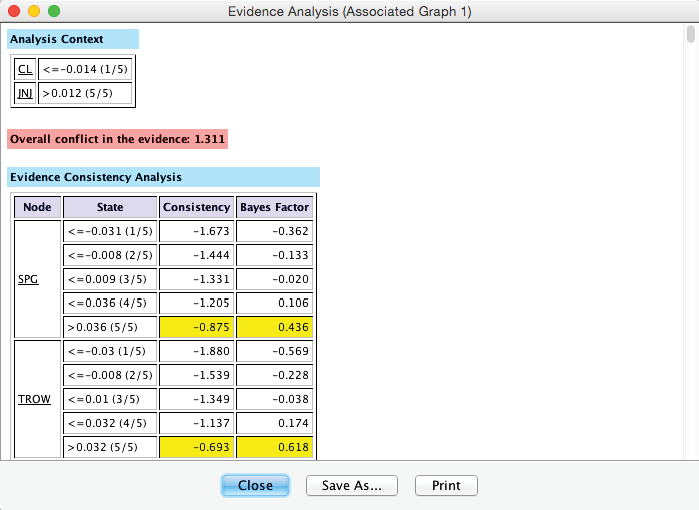This screenshot has height=510, width=699.
Task: Select highlighted Bayes Factor 0.618 cell
Action: point(274,447)
